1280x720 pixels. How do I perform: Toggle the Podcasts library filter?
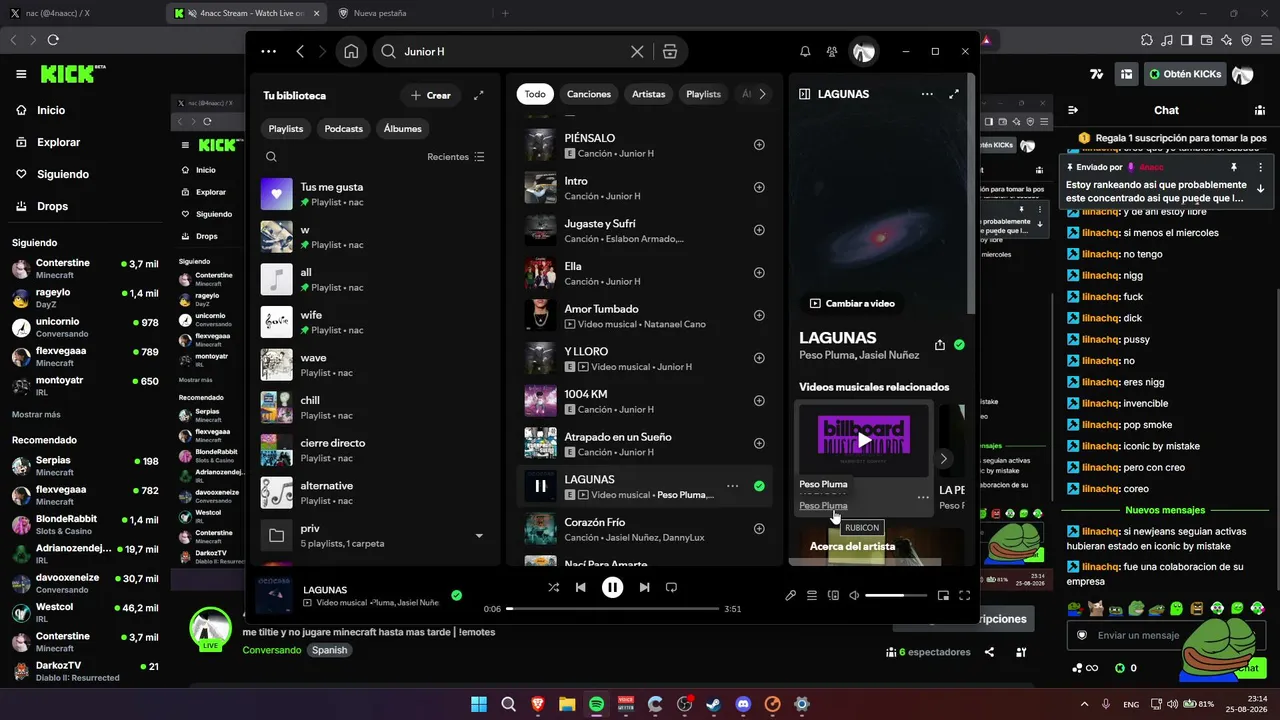pyautogui.click(x=344, y=129)
